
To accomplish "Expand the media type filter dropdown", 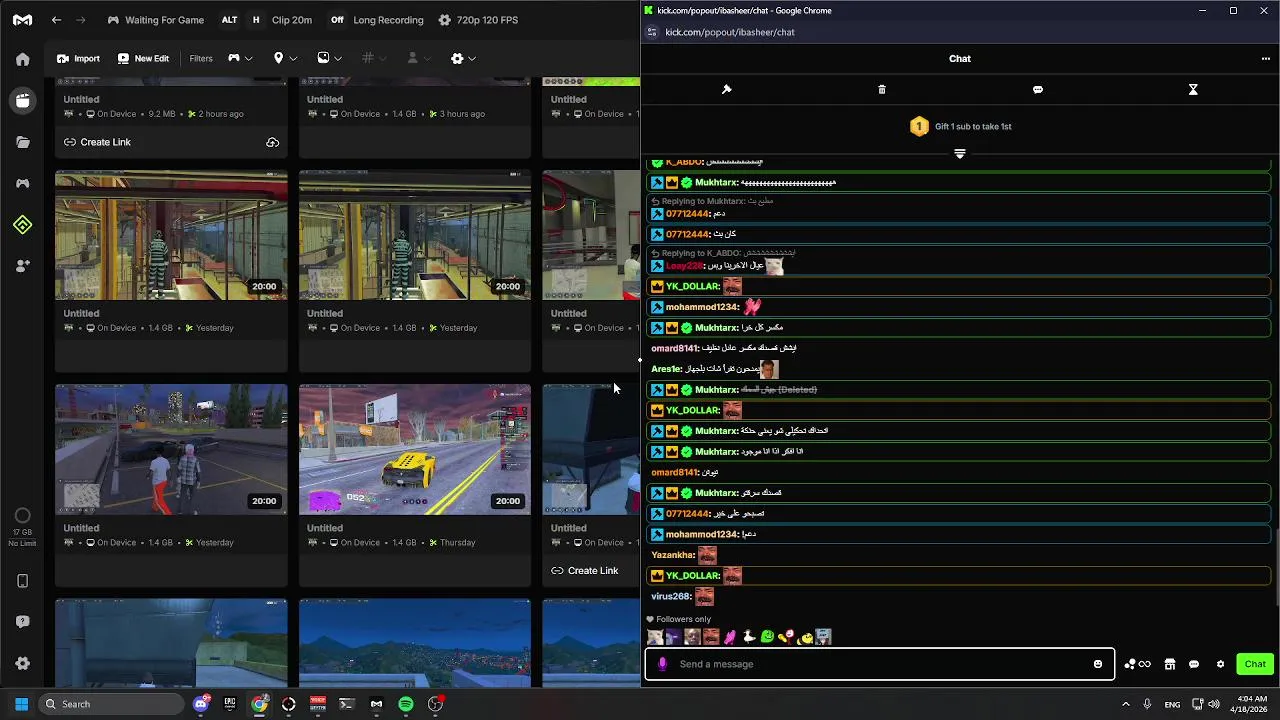I will 329,58.
